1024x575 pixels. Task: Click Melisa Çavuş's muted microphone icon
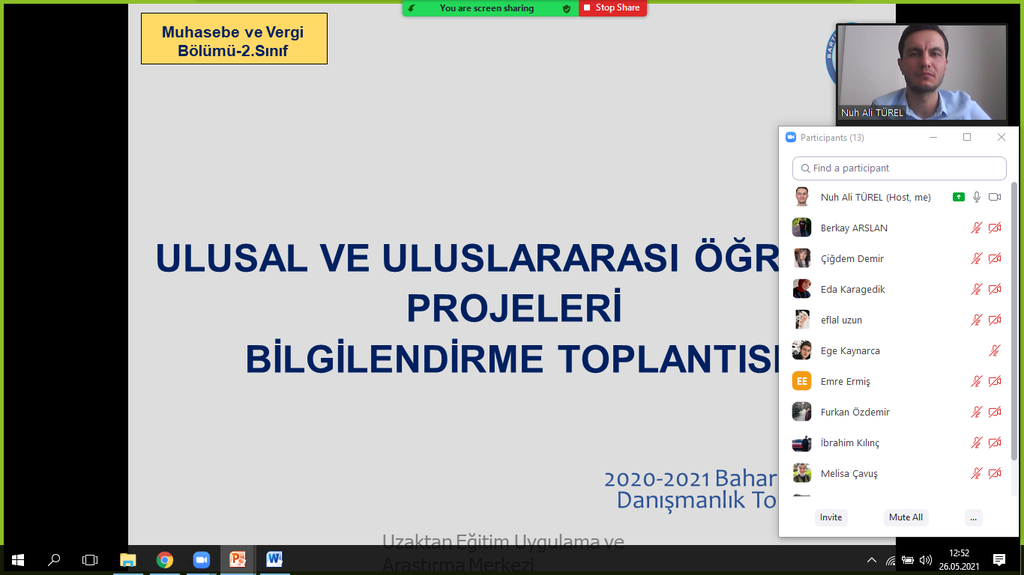[x=976, y=473]
